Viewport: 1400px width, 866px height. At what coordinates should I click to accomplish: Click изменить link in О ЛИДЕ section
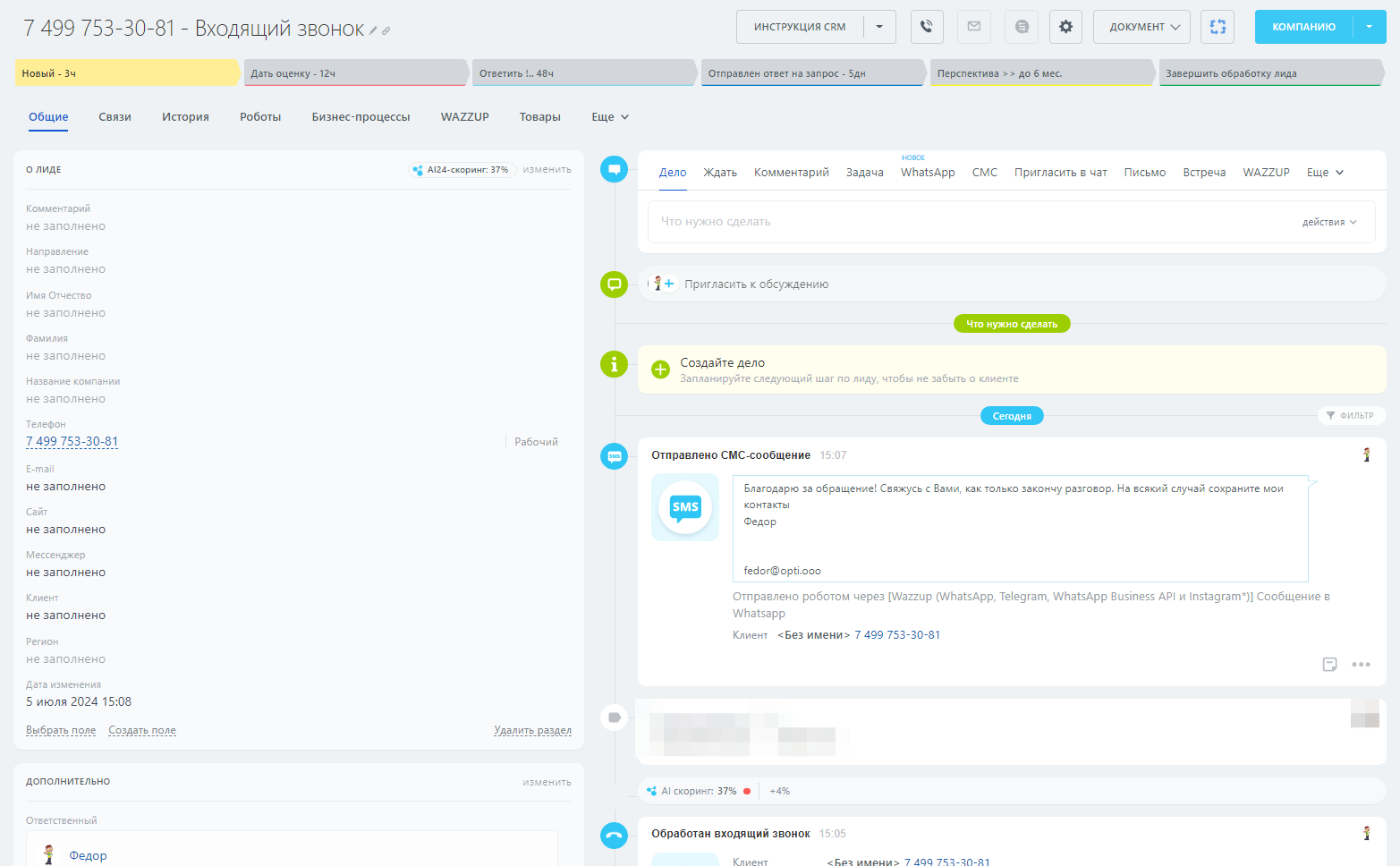pyautogui.click(x=547, y=169)
